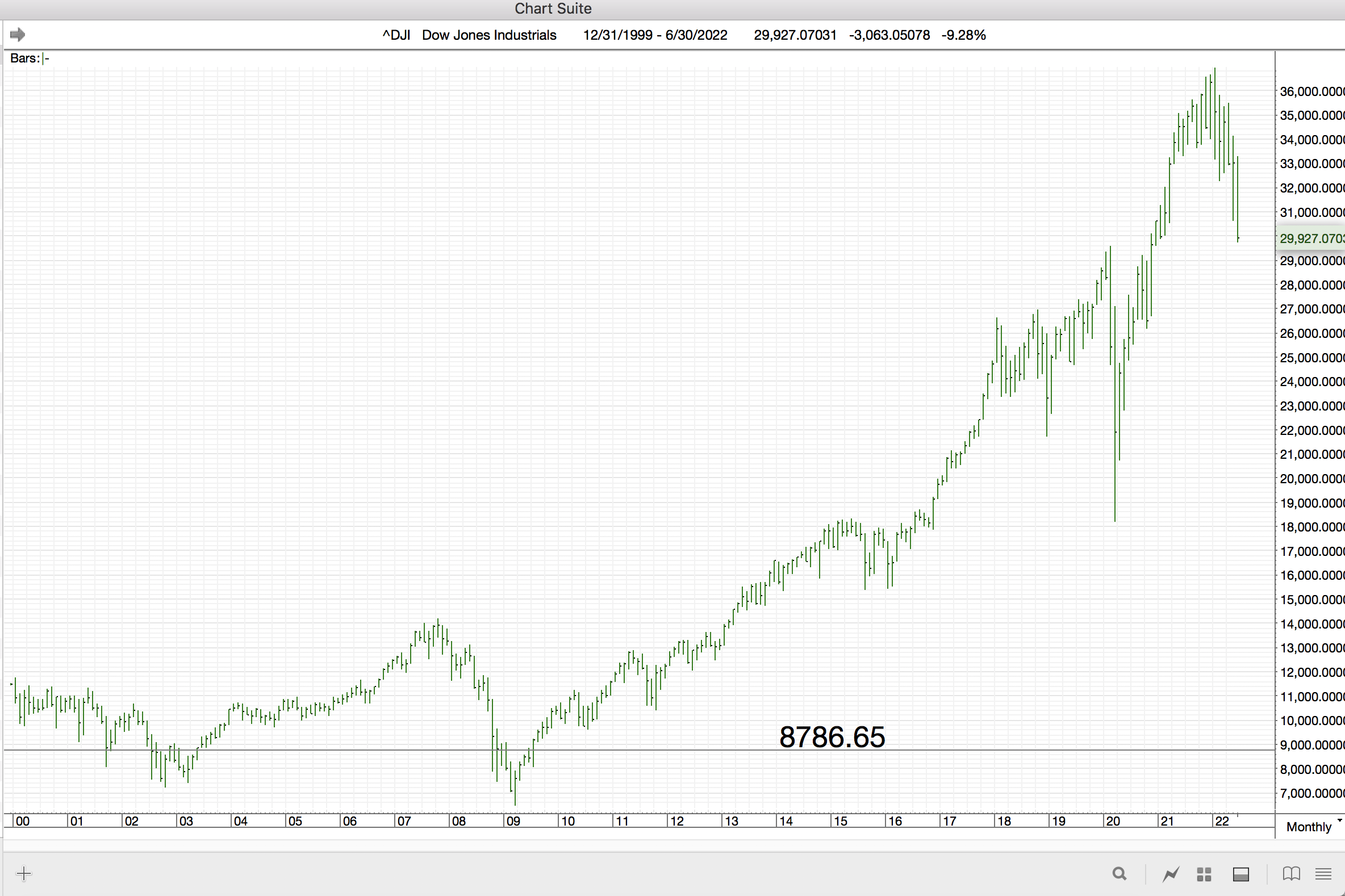
Task: Click the 12/31/1999 - 6/30/2022 date range
Action: 654,35
